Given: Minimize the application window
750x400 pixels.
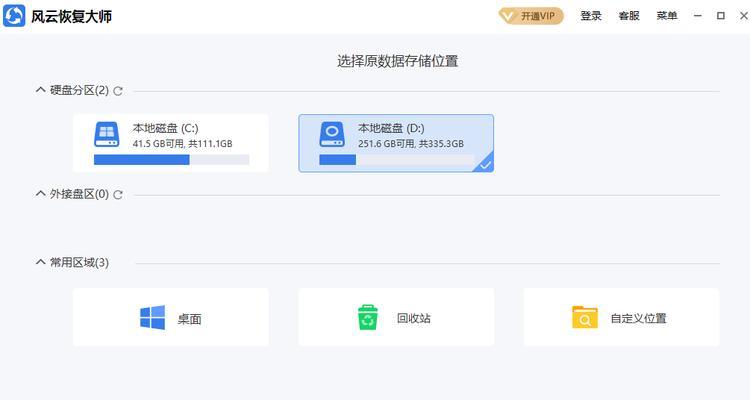Looking at the screenshot, I should click(698, 16).
